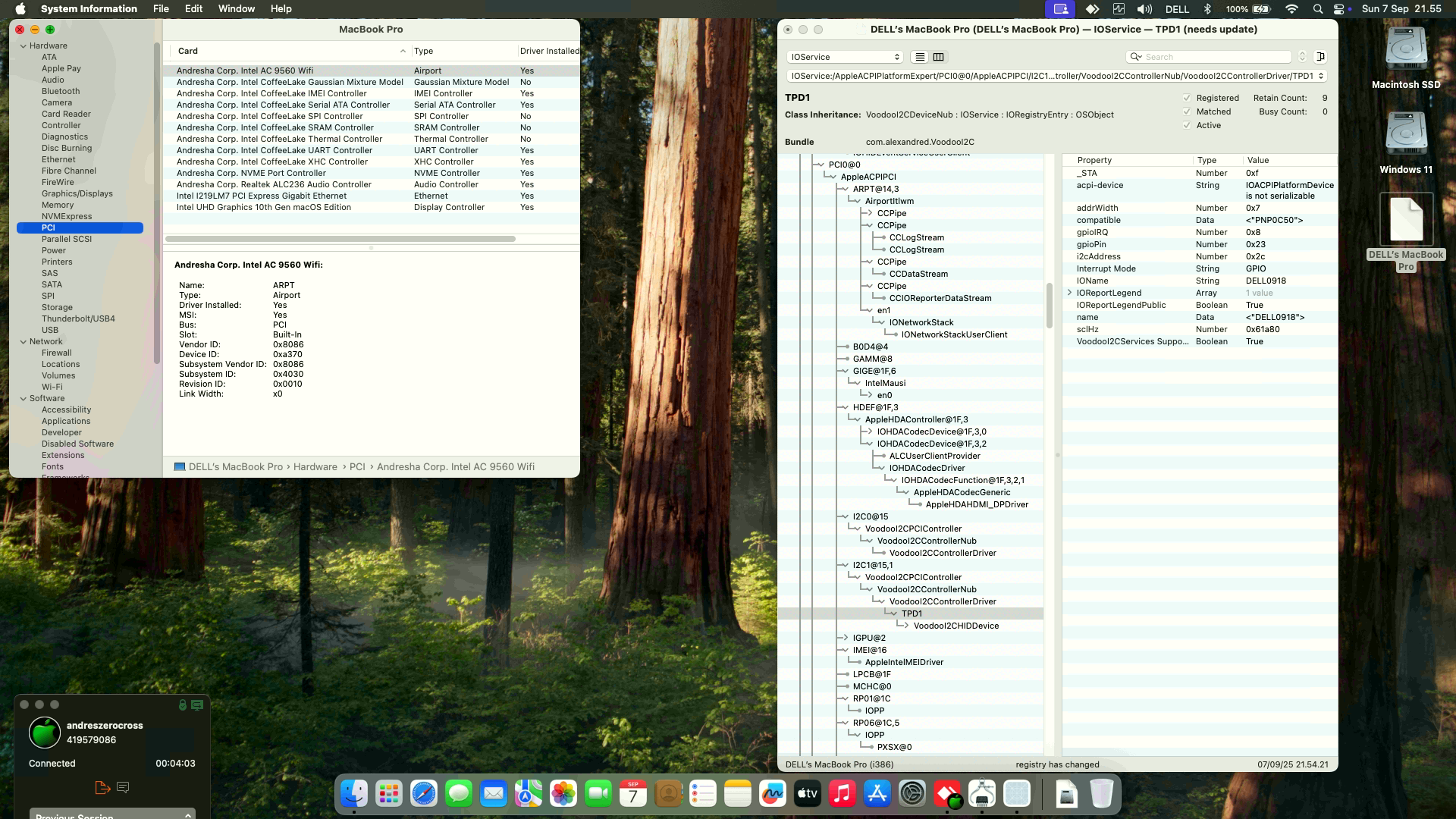Collapse the ARPT@14,3 tree node

(x=845, y=189)
